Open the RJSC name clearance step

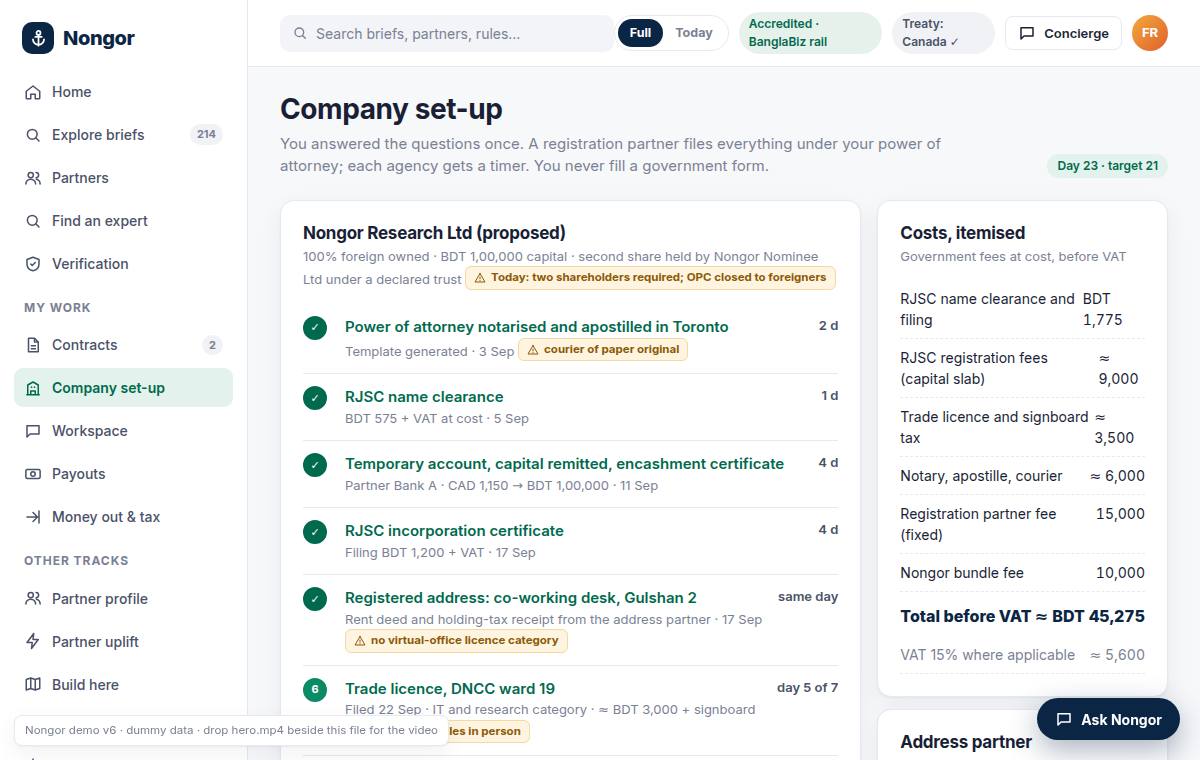(424, 397)
